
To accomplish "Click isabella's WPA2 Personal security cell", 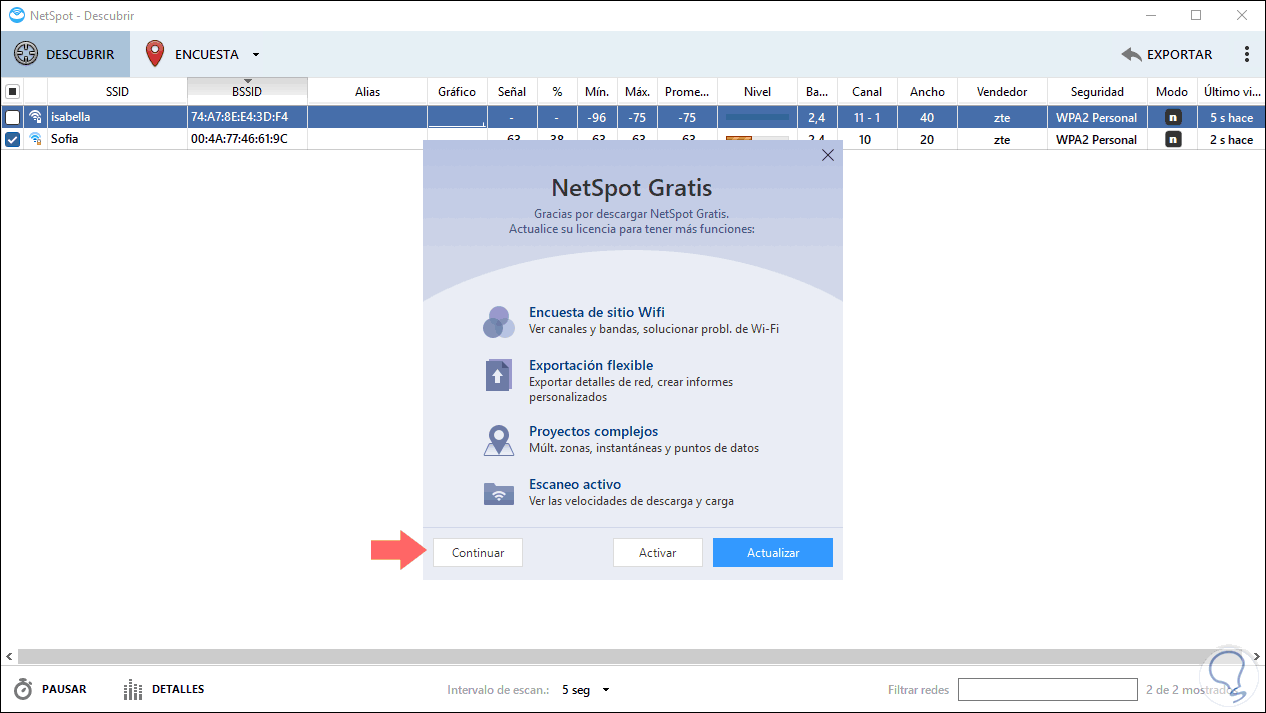I will tap(1097, 117).
